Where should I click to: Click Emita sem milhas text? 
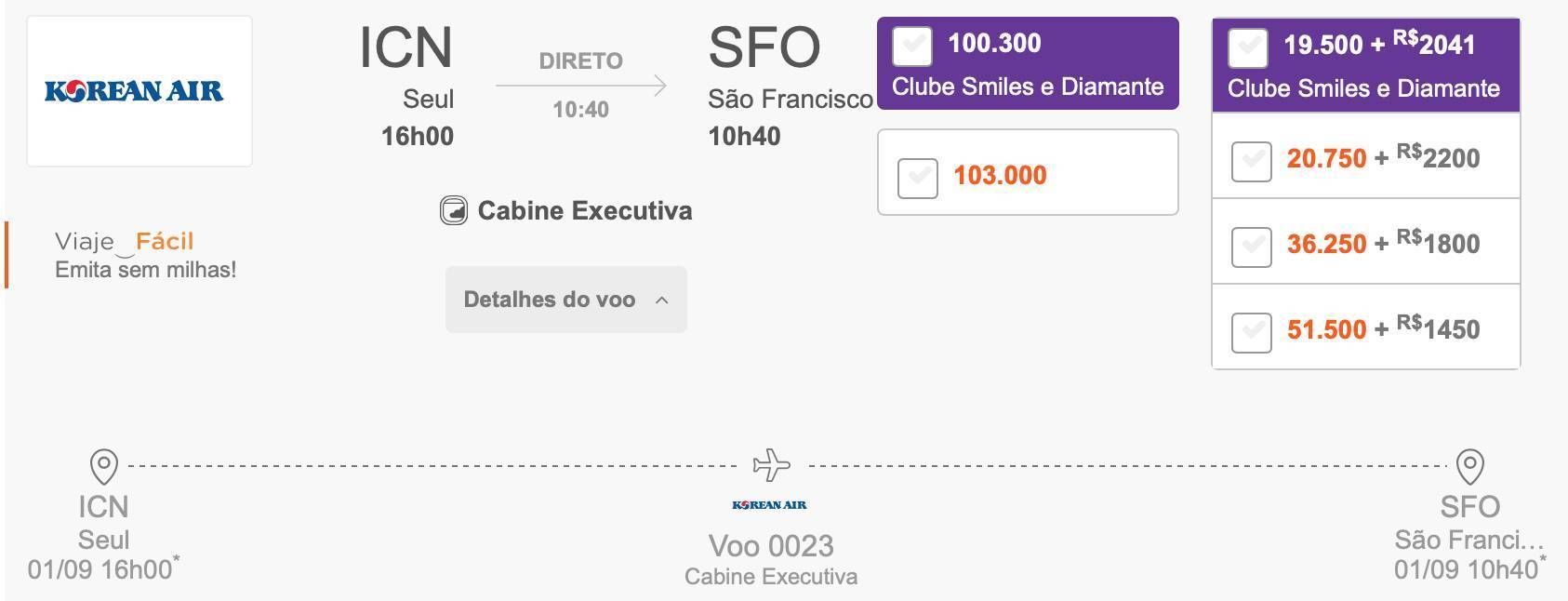click(146, 270)
